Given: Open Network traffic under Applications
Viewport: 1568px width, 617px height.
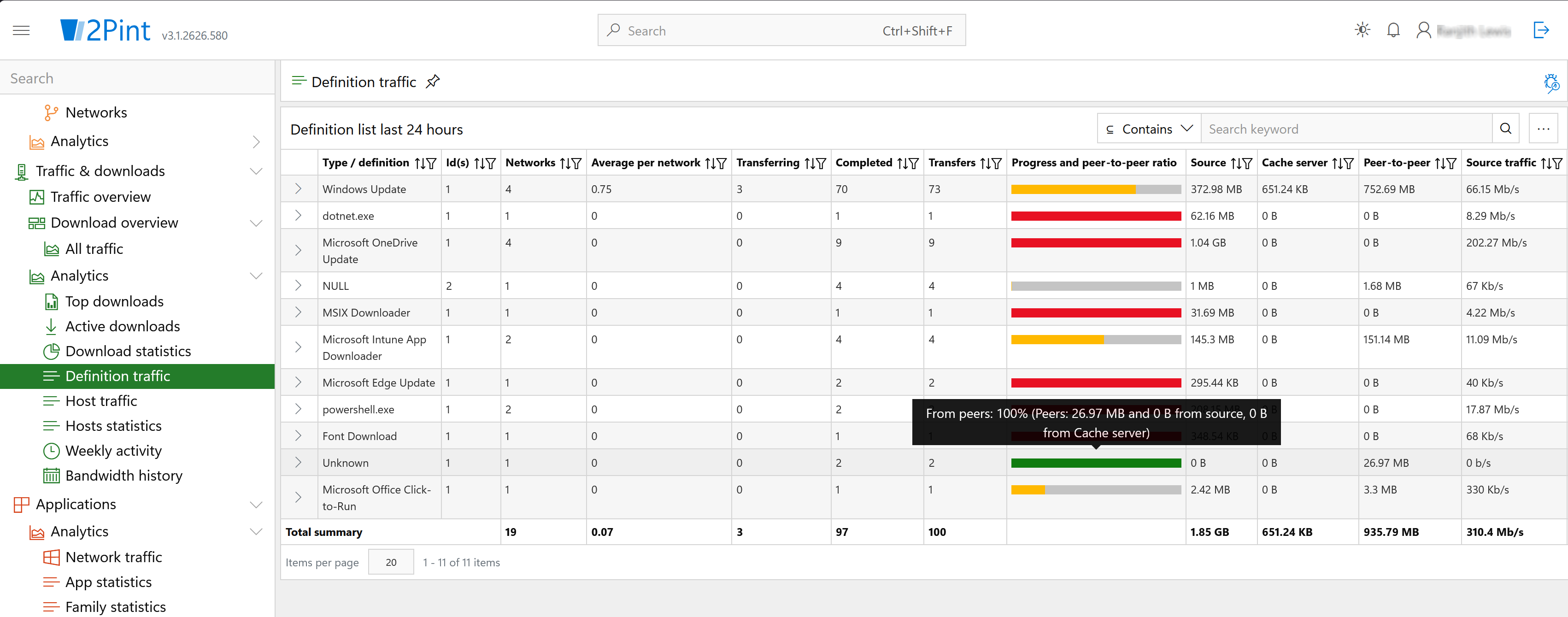Looking at the screenshot, I should [113, 558].
